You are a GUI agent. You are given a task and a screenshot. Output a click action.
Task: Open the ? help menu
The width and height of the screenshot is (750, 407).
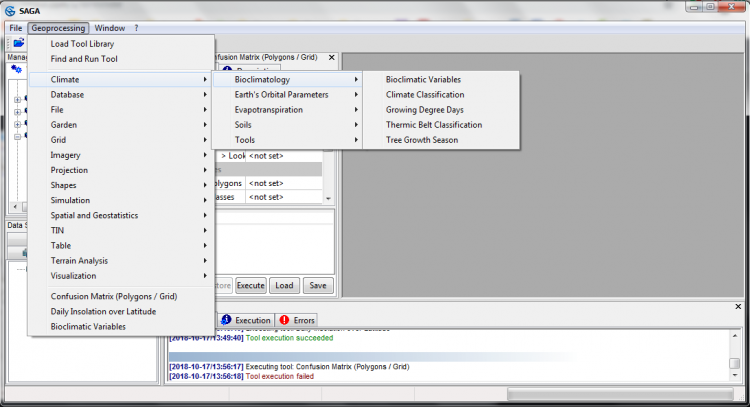tap(136, 28)
